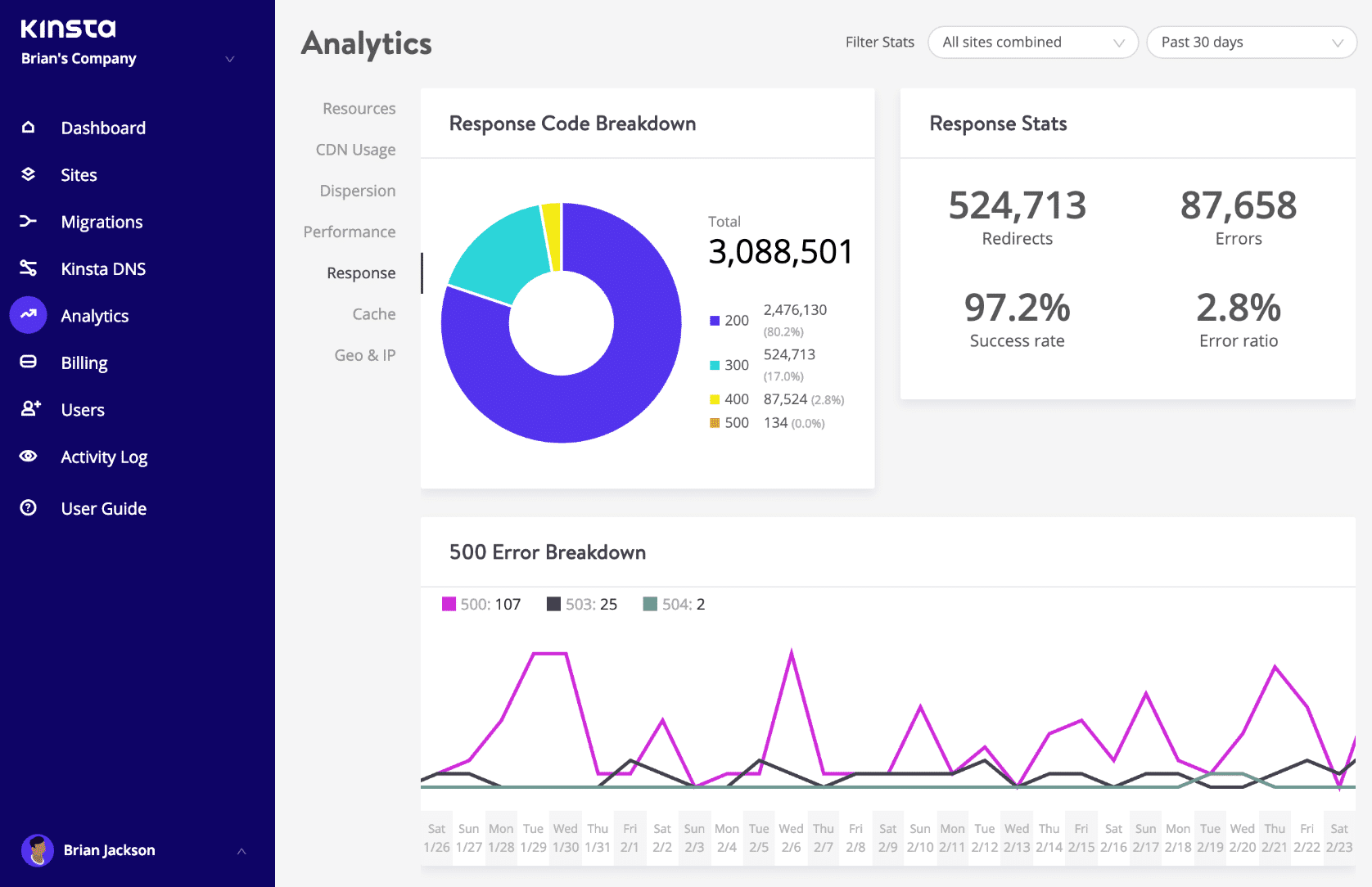The image size is (1372, 887).
Task: Open the Billing section
Action: click(83, 362)
